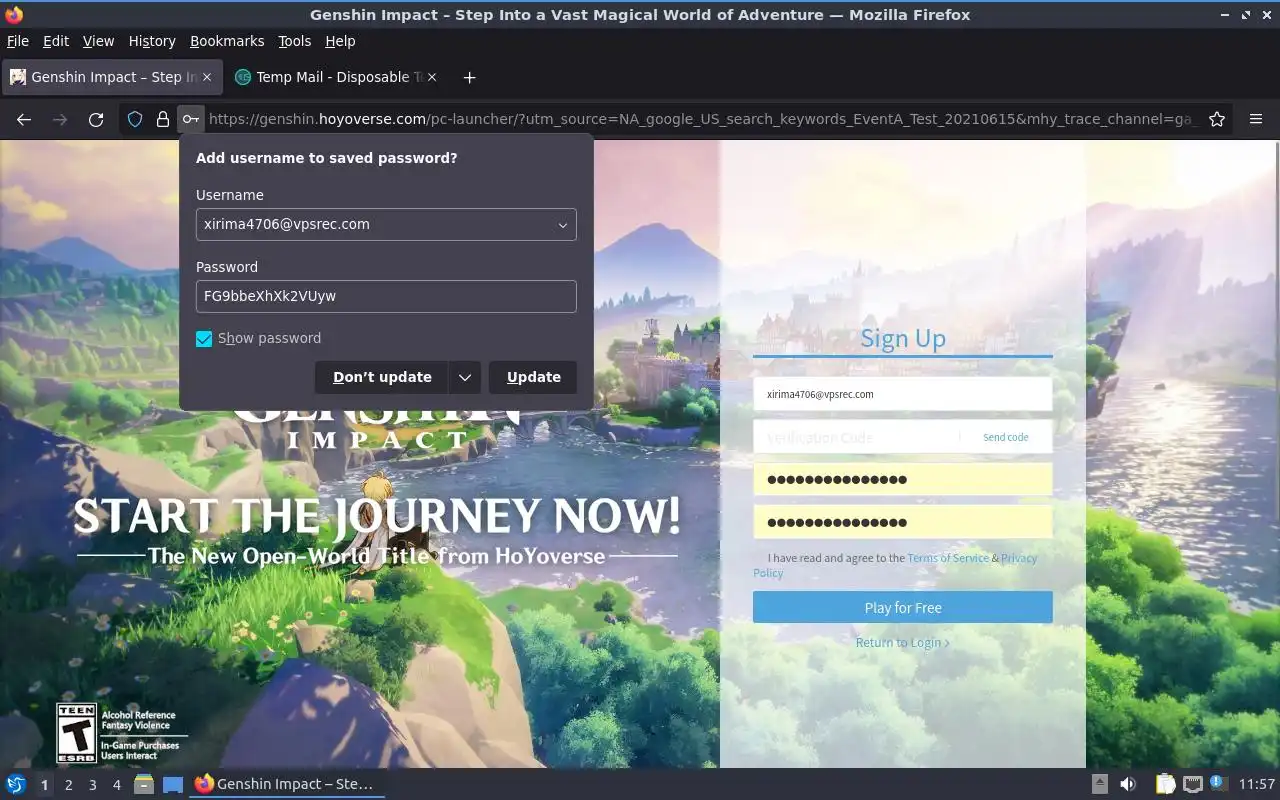
Task: Click the confirm password field in Sign Up
Action: [903, 522]
